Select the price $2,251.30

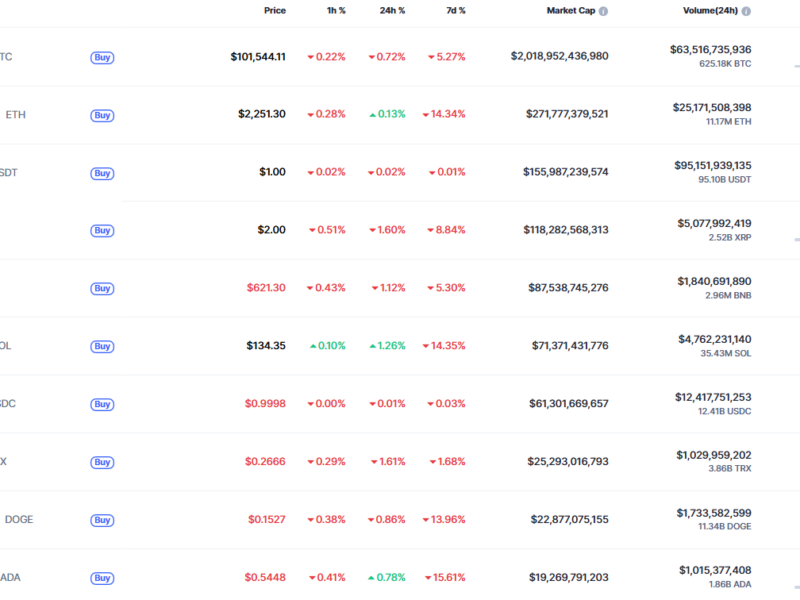coord(262,114)
